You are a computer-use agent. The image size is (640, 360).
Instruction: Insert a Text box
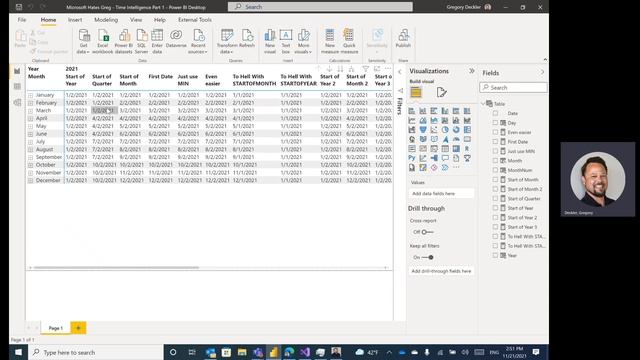click(286, 42)
